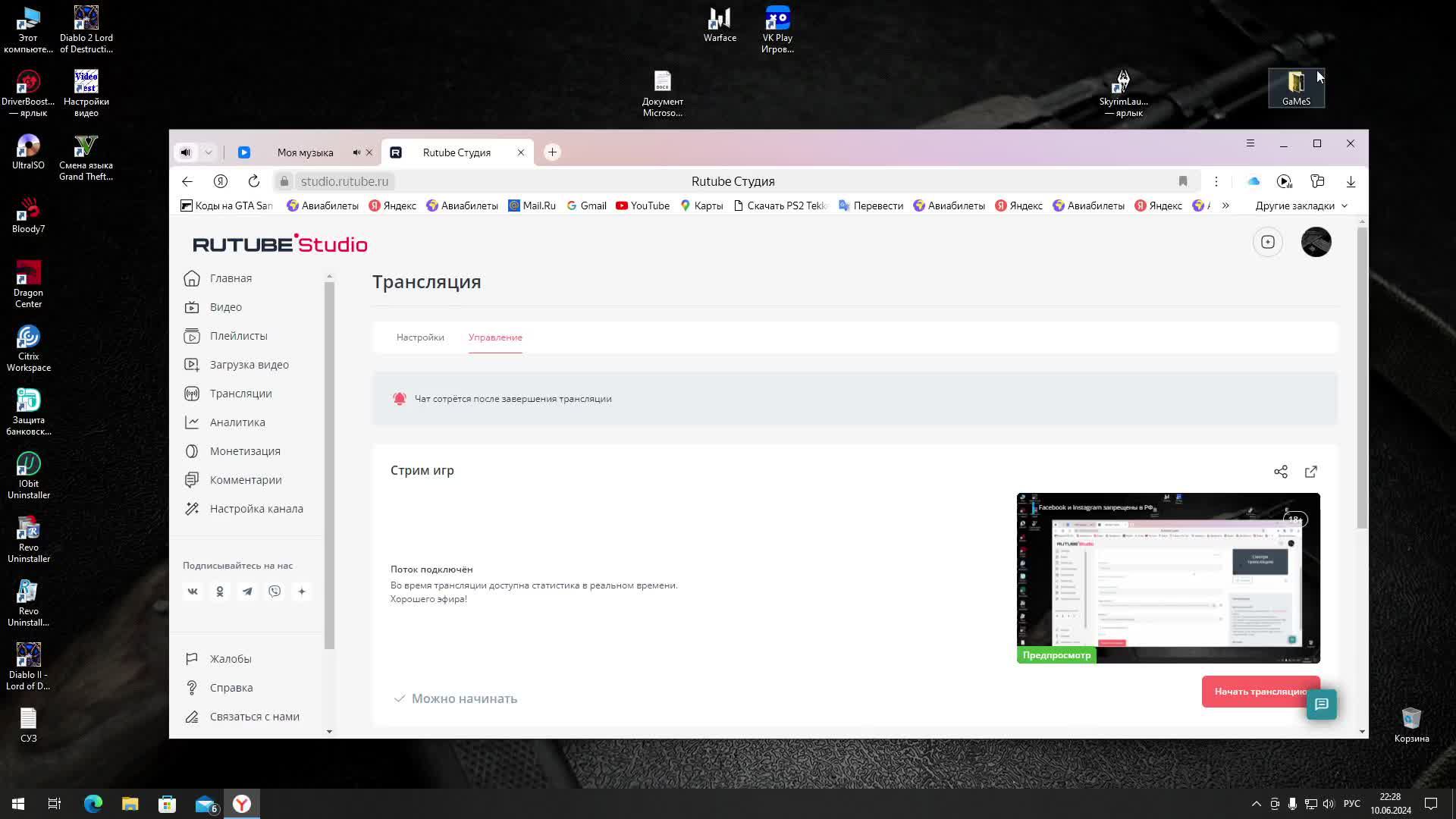This screenshot has width=1456, height=819.
Task: Open Коды на GTA San bookmark
Action: (227, 206)
